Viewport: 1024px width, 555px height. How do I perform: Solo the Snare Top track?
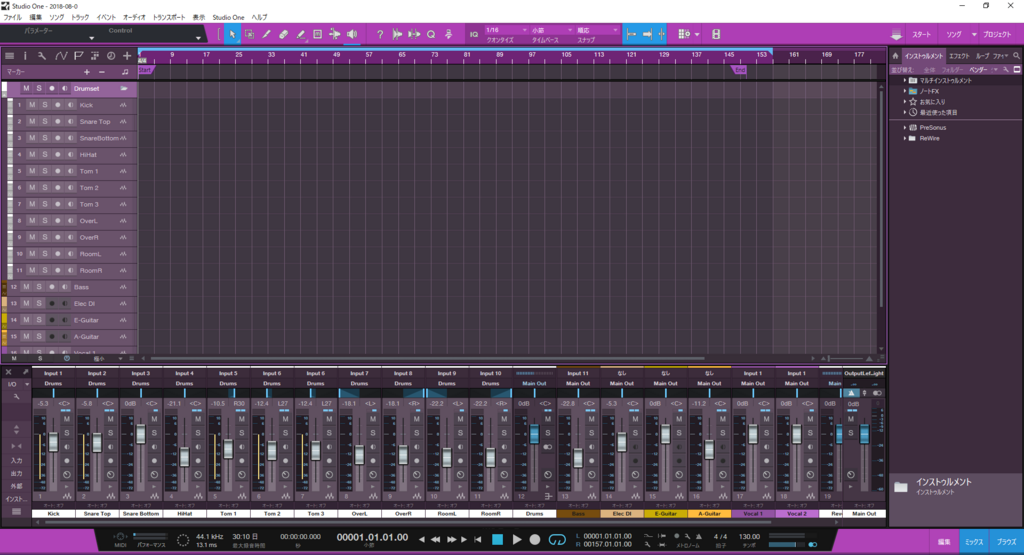coord(45,121)
